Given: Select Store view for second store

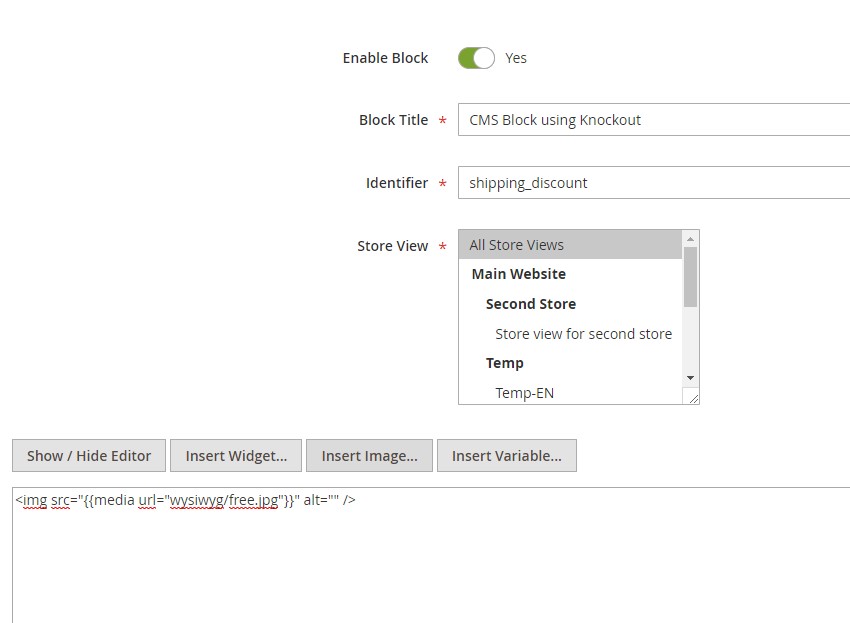Looking at the screenshot, I should click(x=583, y=333).
